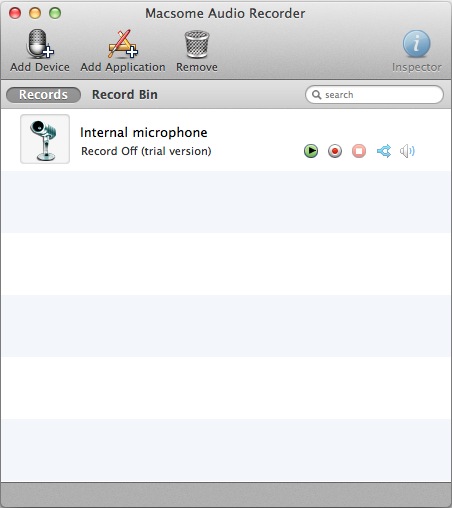The width and height of the screenshot is (452, 508).
Task: Click the blue split-arrow icon
Action: point(384,151)
